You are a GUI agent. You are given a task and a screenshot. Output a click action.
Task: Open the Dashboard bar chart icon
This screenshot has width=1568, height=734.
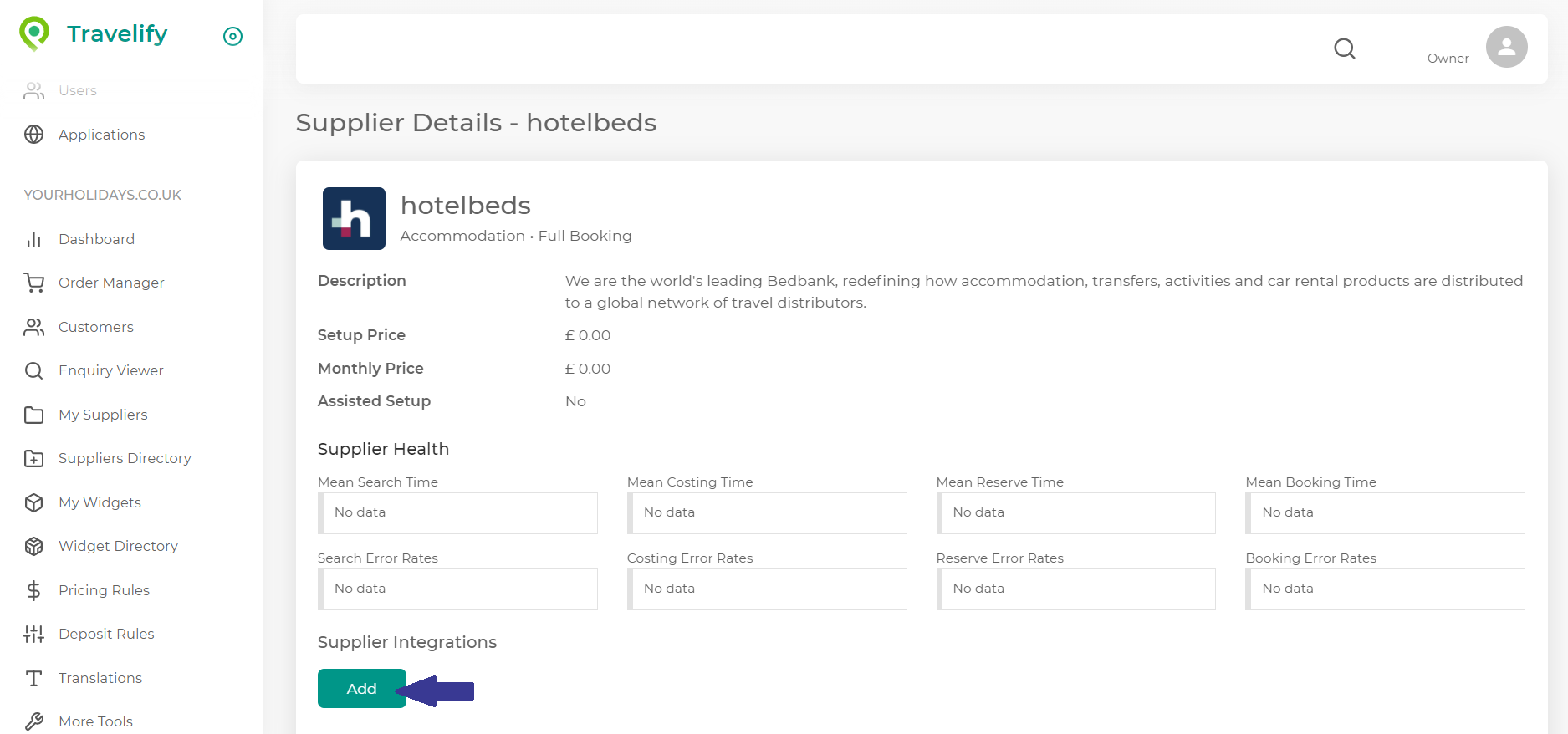click(33, 240)
